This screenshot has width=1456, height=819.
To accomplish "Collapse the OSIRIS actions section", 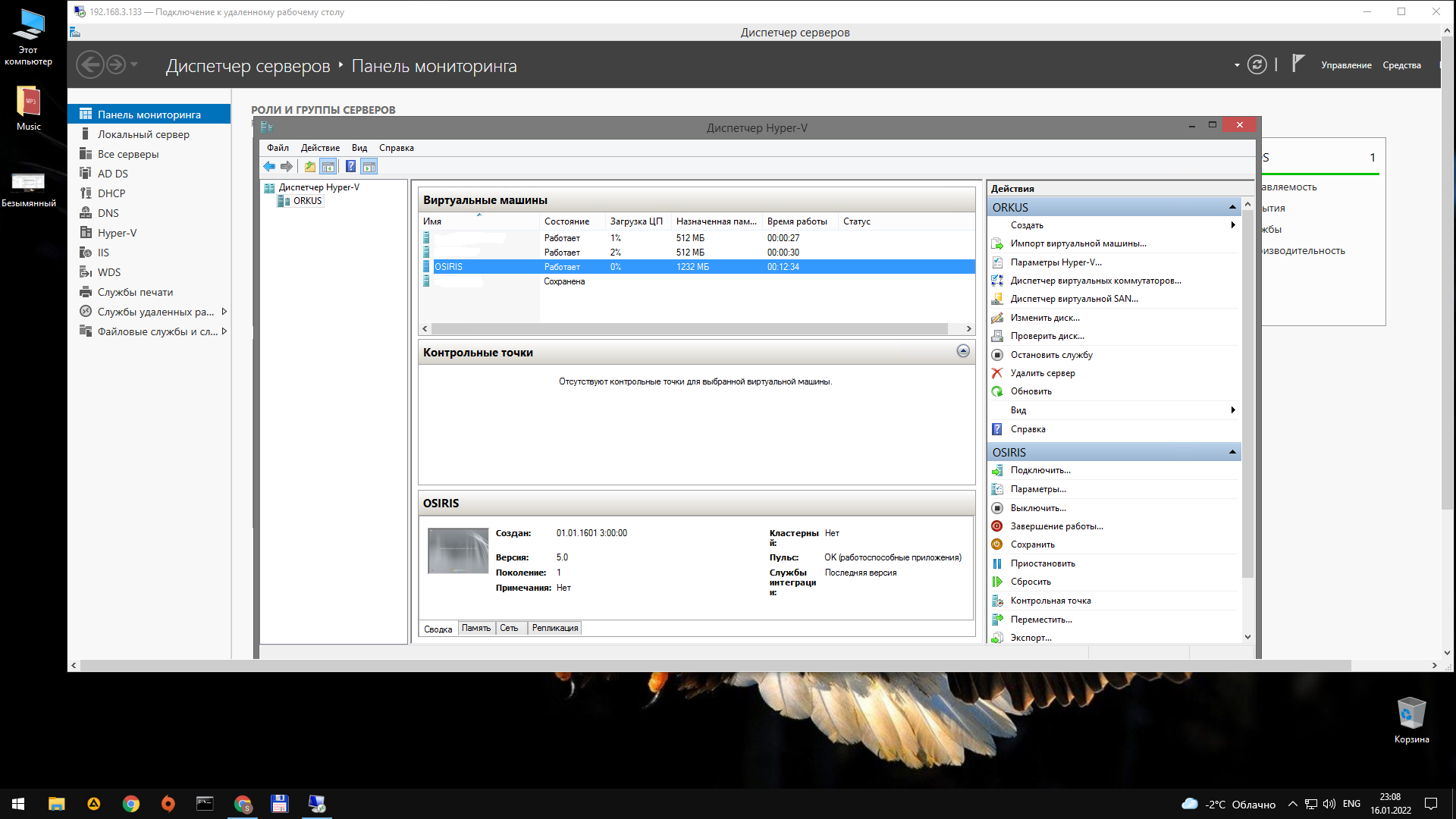I will click(1232, 452).
